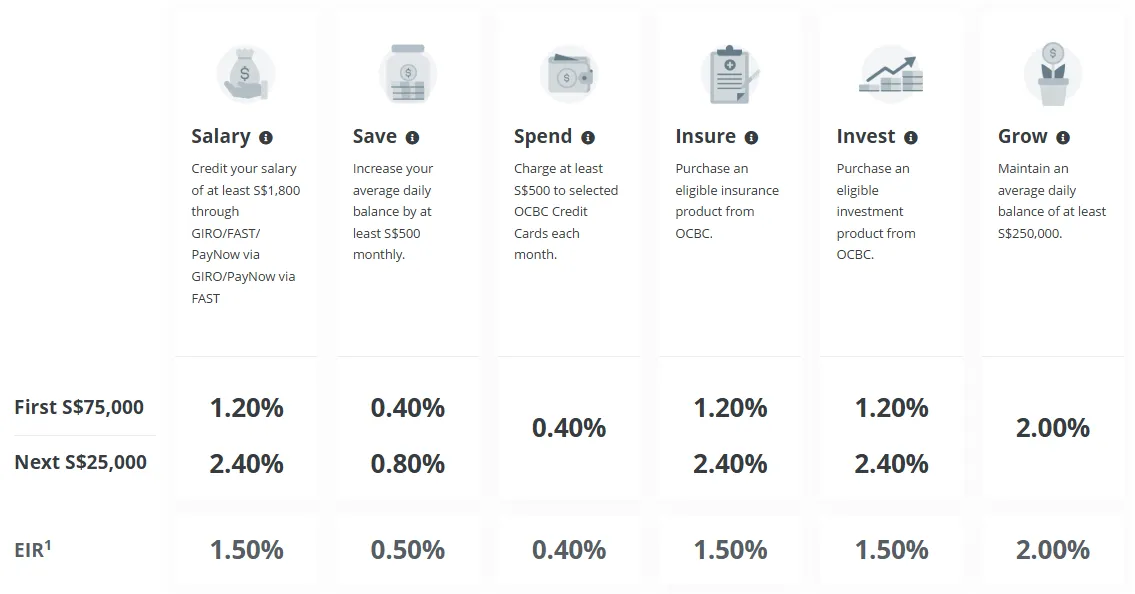Viewport: 1135px width, 594px height.
Task: Click the Next S$25,000 row label
Action: pyautogui.click(x=80, y=462)
